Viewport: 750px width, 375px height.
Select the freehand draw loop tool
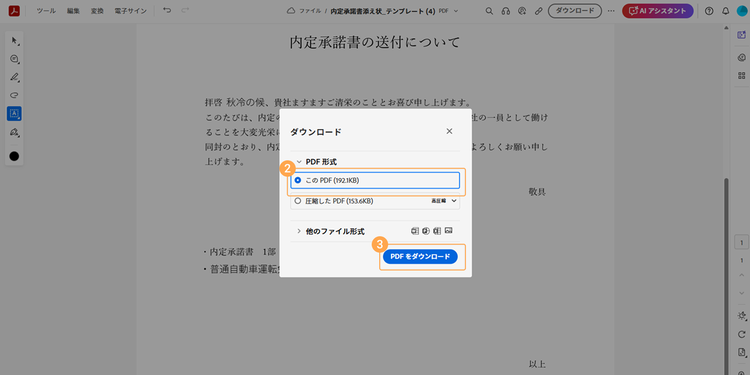[x=14, y=95]
